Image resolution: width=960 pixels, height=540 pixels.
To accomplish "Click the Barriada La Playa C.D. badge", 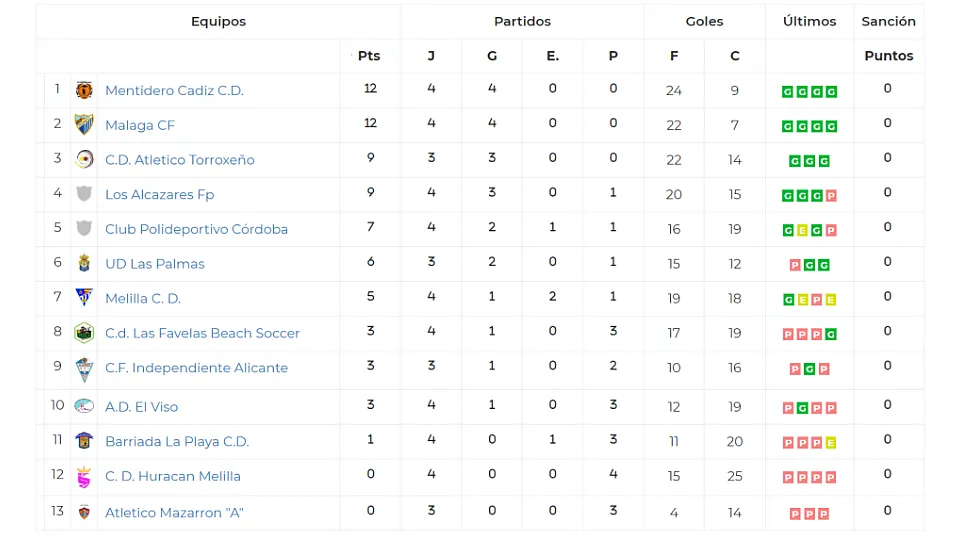I will point(84,440).
